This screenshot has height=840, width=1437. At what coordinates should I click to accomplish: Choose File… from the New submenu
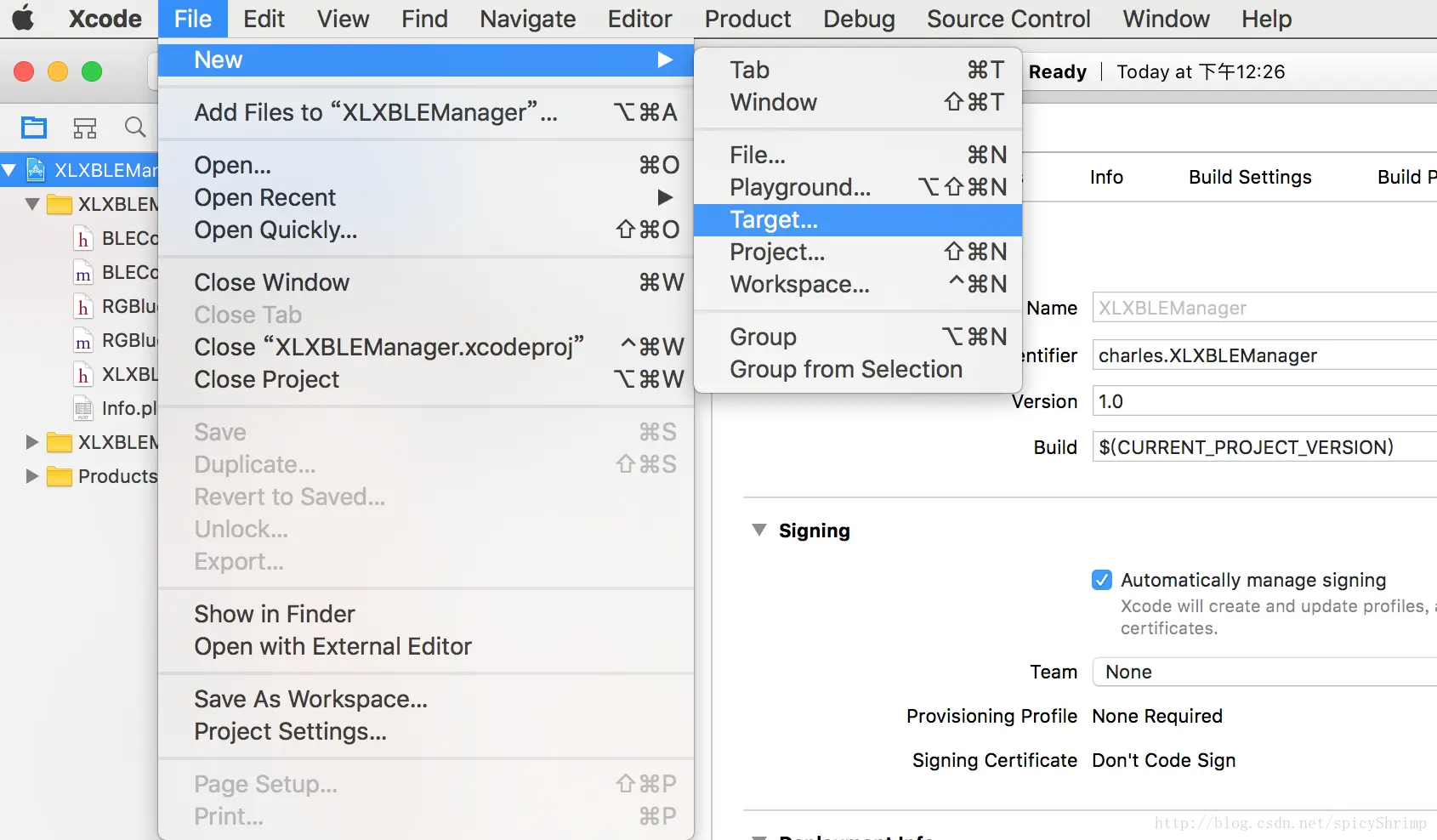(x=858, y=156)
